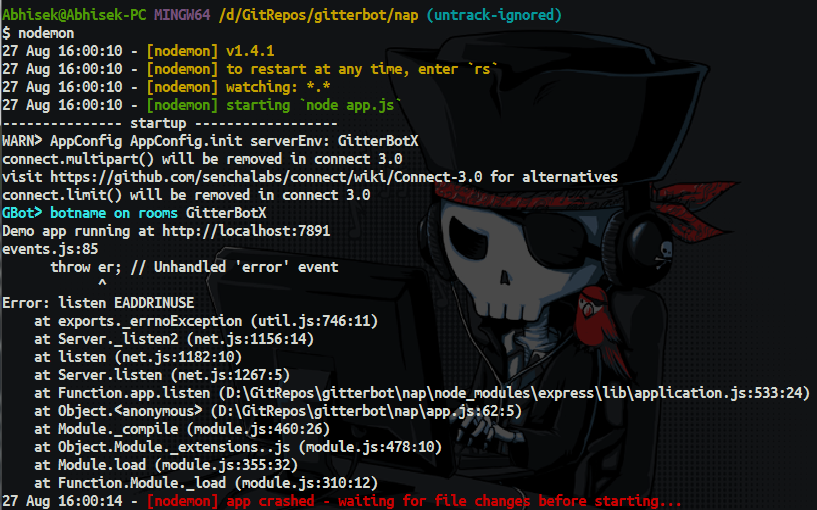Click the 'at Function.app.listen' application.js:533:24 line
The width and height of the screenshot is (817, 510).
click(422, 393)
